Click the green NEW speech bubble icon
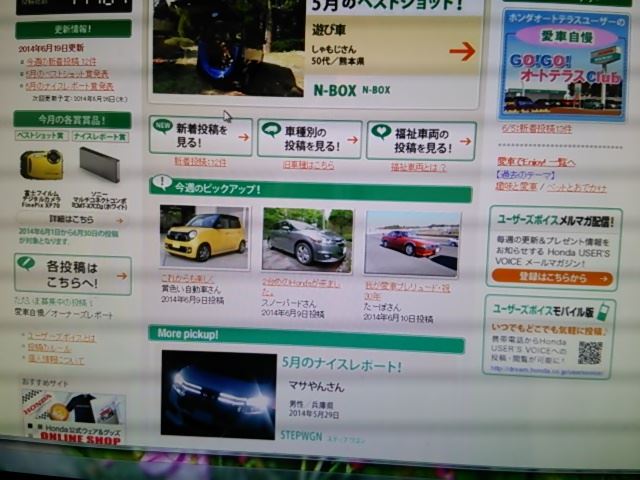 point(162,126)
